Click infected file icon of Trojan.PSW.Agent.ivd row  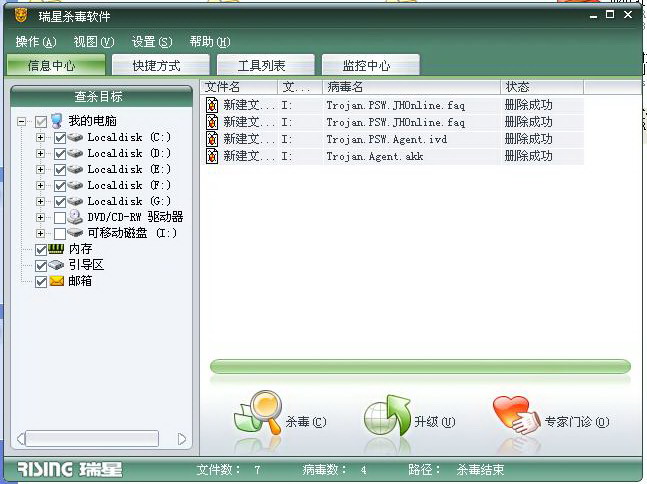point(212,139)
